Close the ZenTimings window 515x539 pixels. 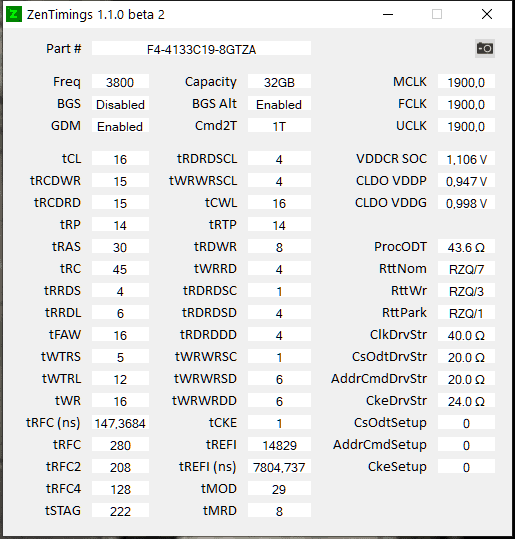point(487,14)
